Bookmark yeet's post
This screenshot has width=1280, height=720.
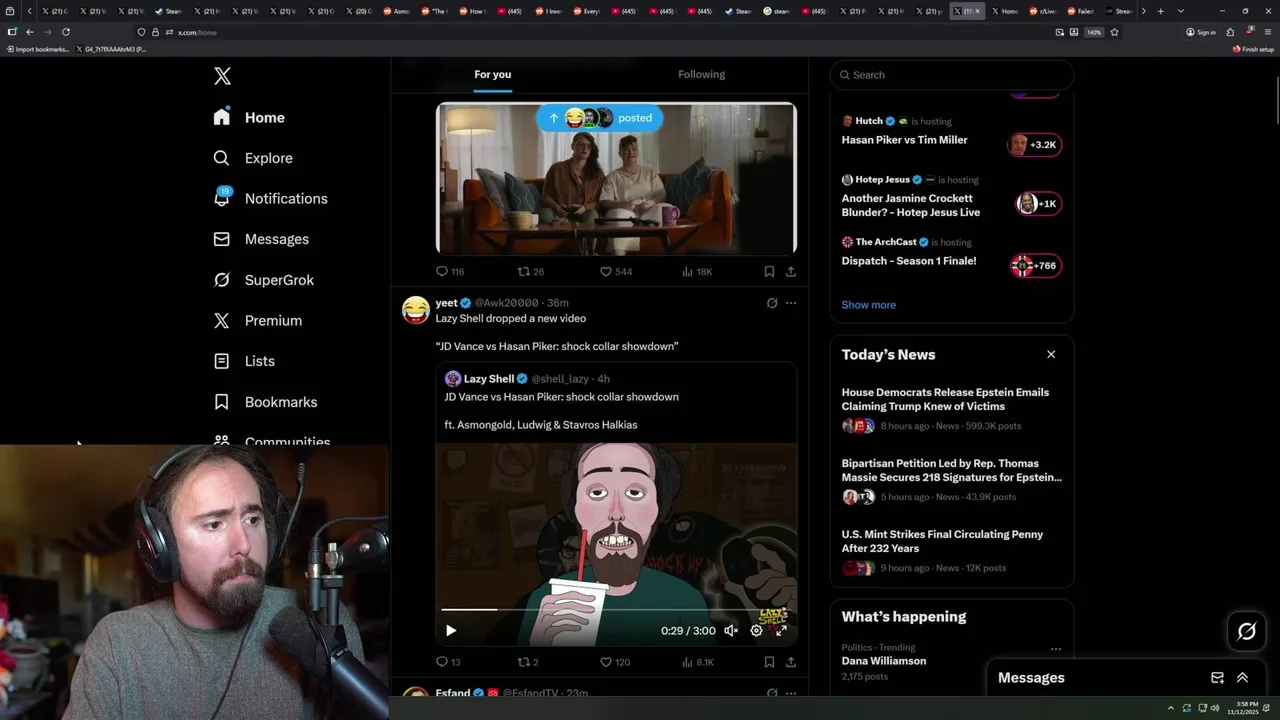(x=769, y=662)
